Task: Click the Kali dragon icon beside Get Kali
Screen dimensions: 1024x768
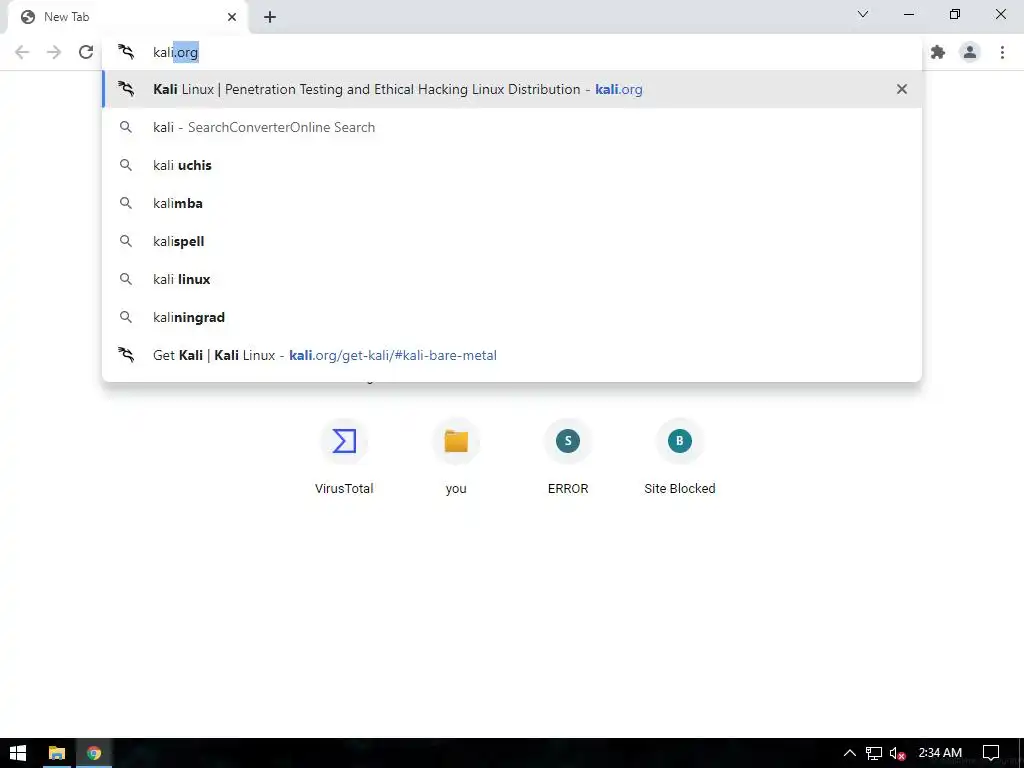Action: tap(126, 355)
